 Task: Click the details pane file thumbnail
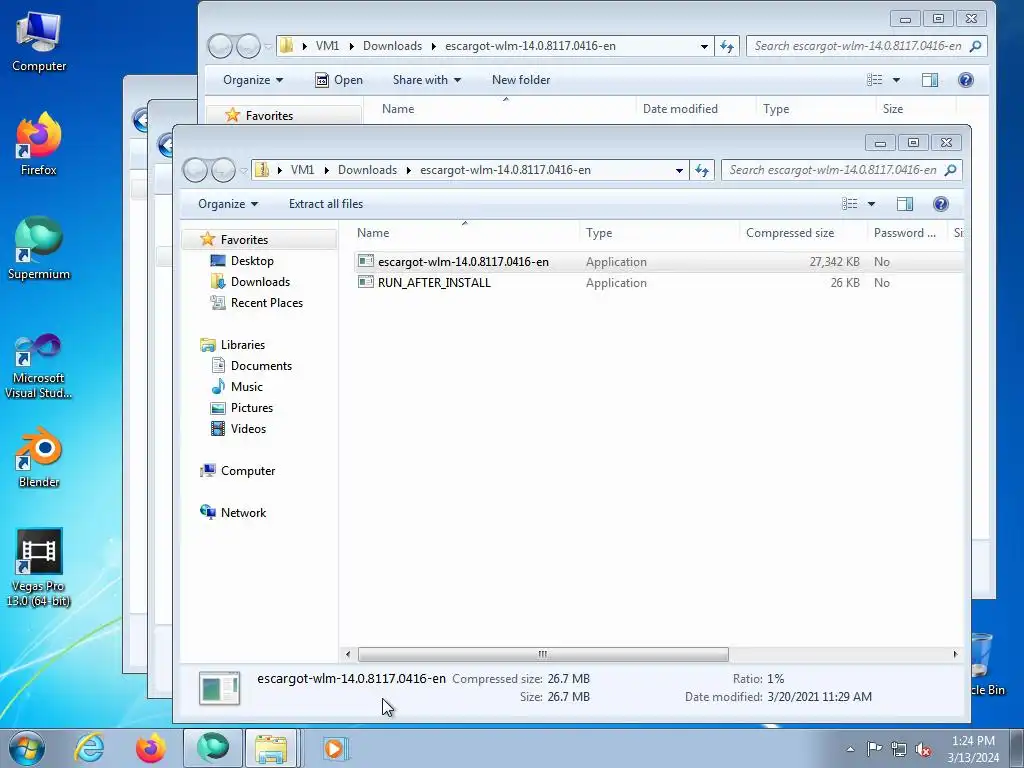[x=219, y=688]
